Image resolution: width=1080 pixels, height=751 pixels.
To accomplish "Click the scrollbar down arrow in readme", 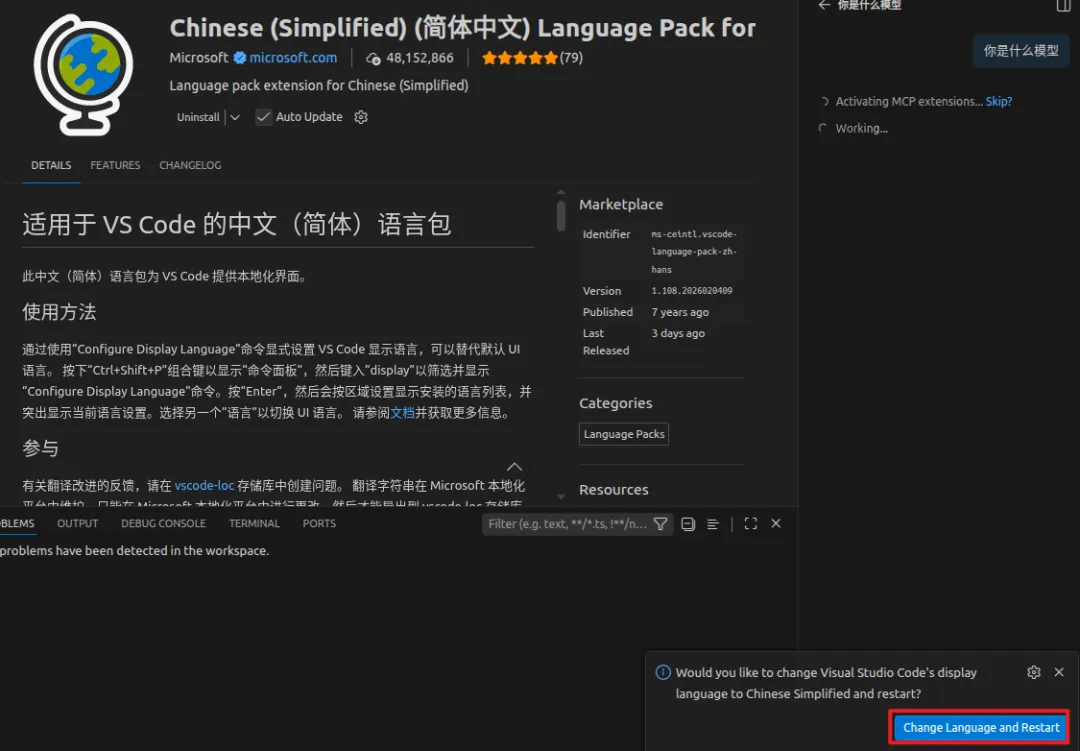I will pyautogui.click(x=561, y=497).
